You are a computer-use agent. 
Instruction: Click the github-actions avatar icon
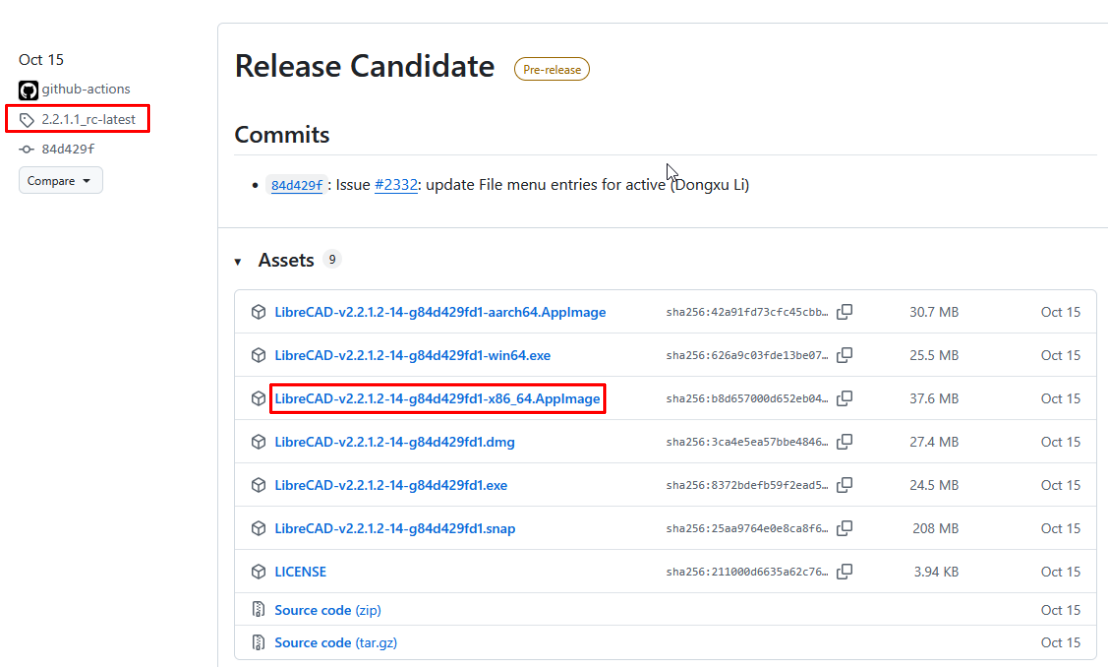(x=28, y=90)
